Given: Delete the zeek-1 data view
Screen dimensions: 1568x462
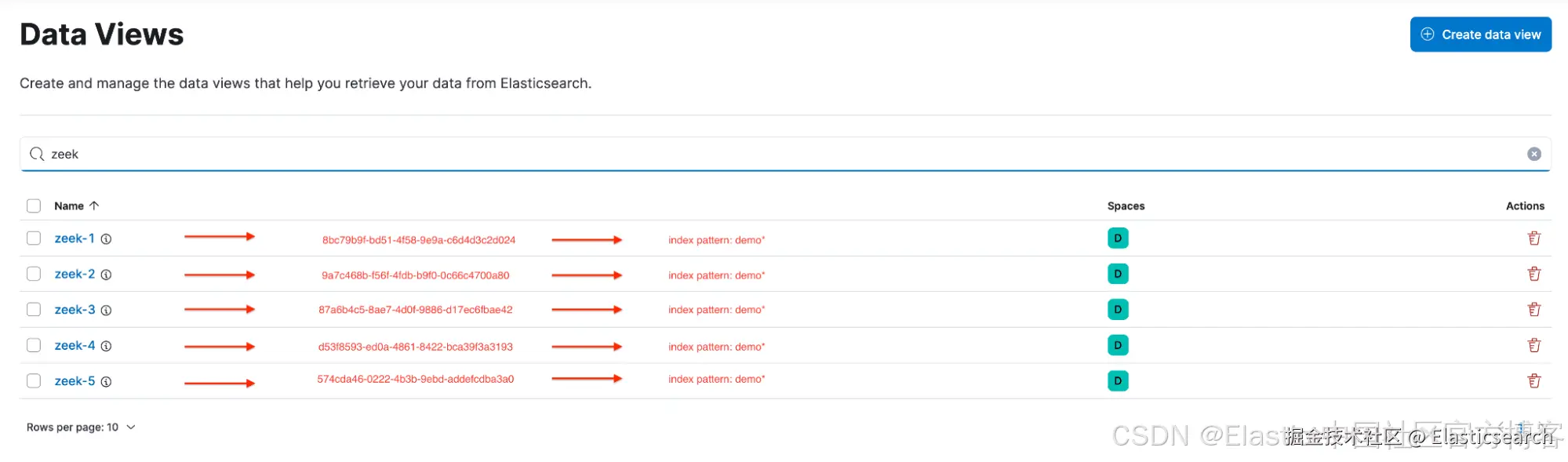Looking at the screenshot, I should pos(1533,238).
